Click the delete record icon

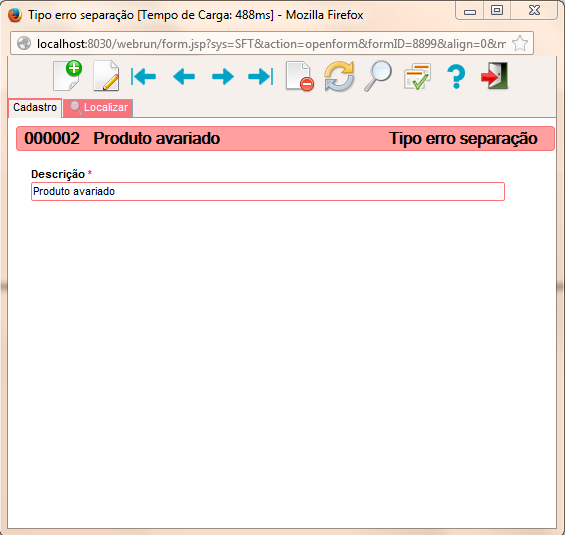tap(300, 76)
